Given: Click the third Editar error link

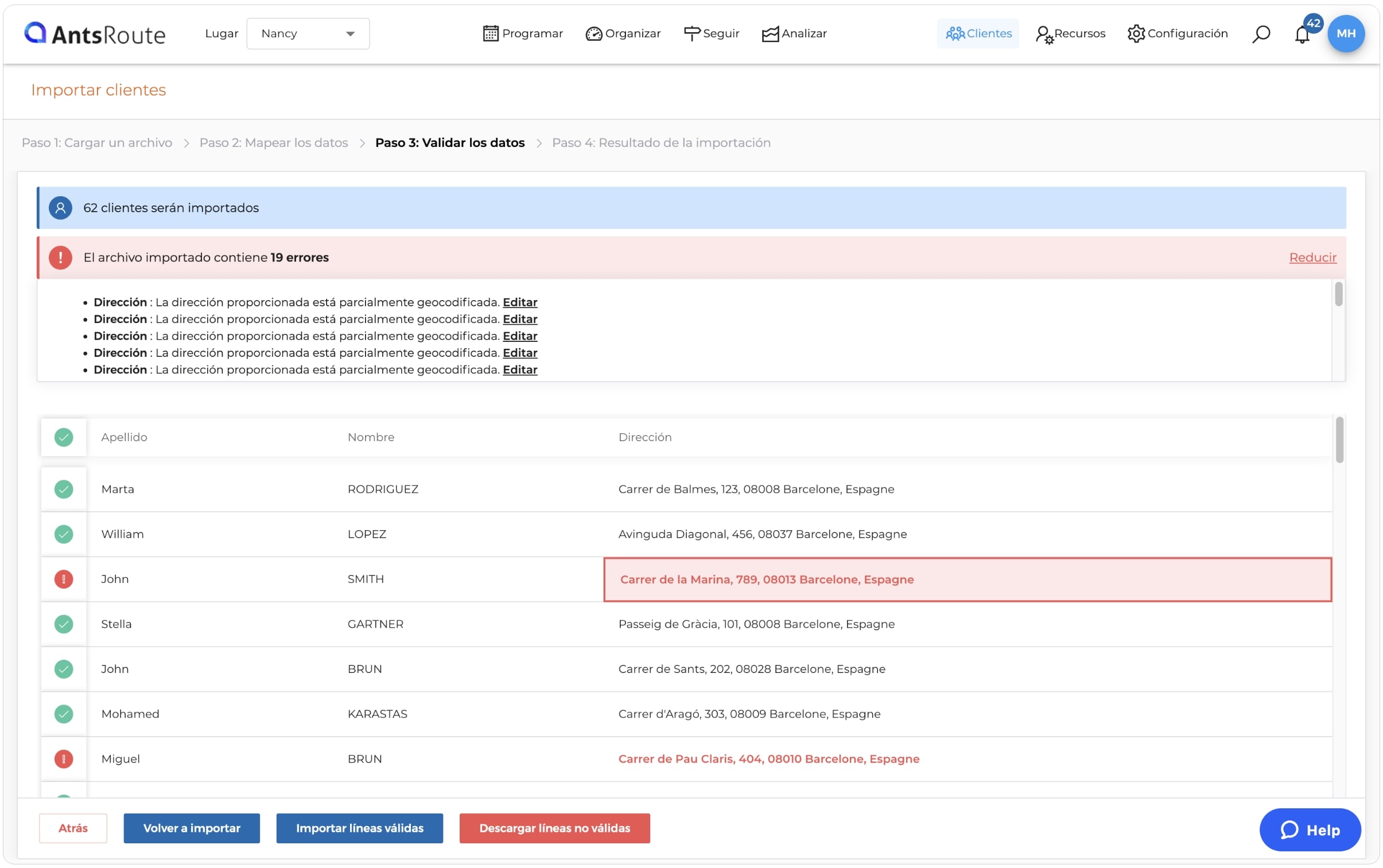Looking at the screenshot, I should tap(519, 336).
